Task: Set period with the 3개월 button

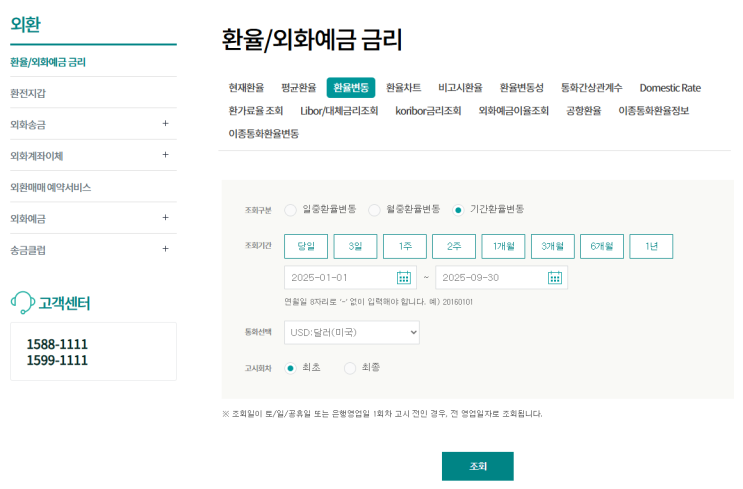Action: click(x=553, y=246)
